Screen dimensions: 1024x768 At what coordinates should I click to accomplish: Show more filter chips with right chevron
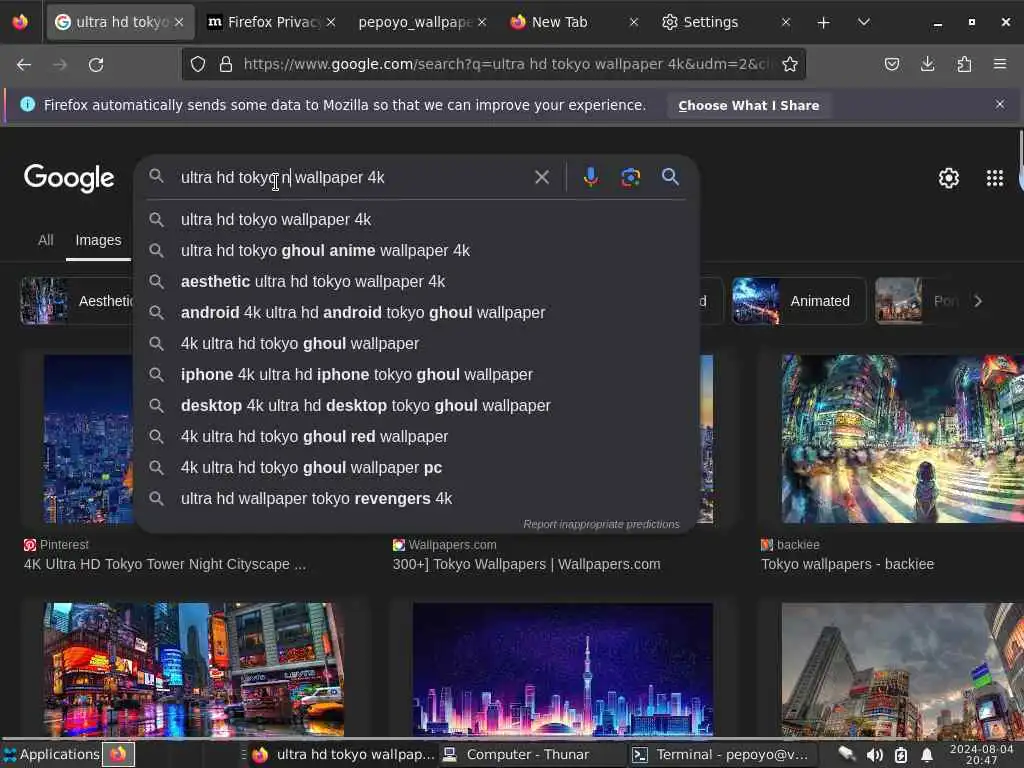978,301
